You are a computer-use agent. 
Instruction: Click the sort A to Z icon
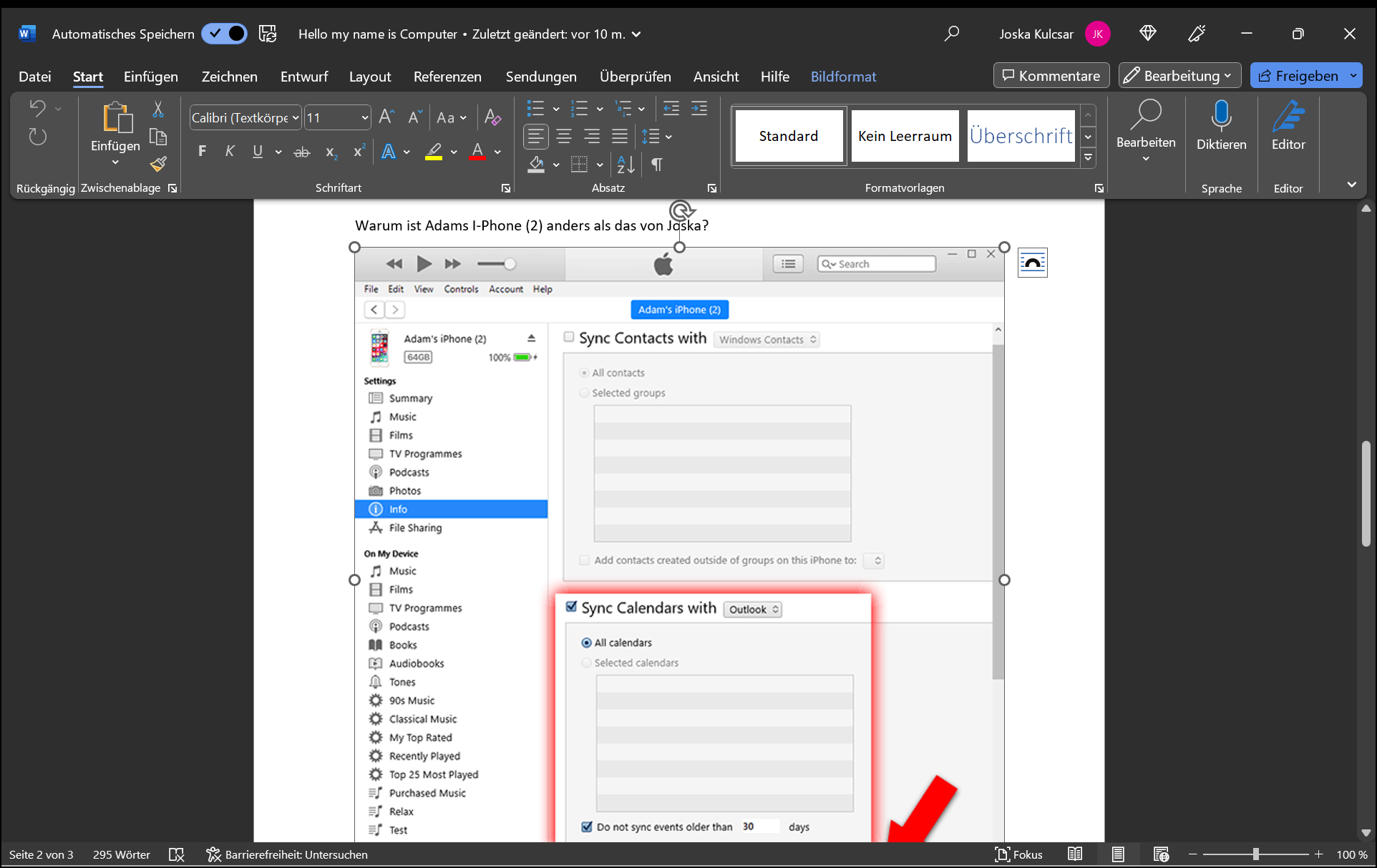click(626, 165)
